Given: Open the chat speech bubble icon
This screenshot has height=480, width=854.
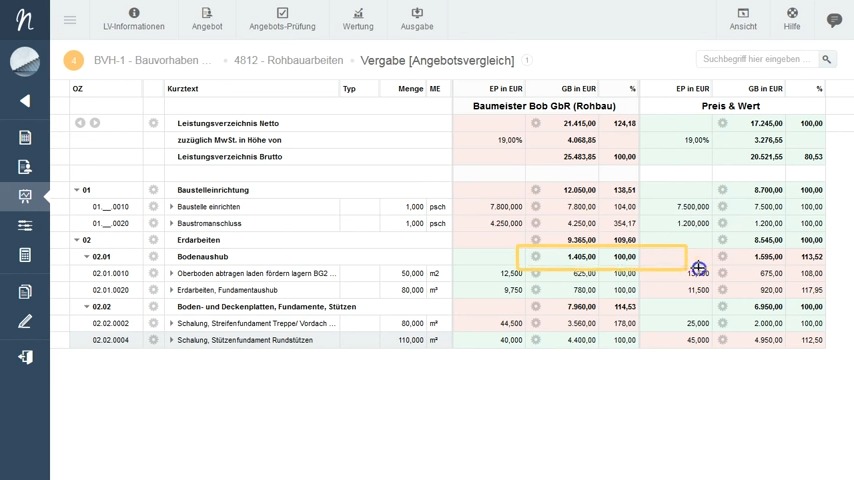Looking at the screenshot, I should tap(834, 20).
